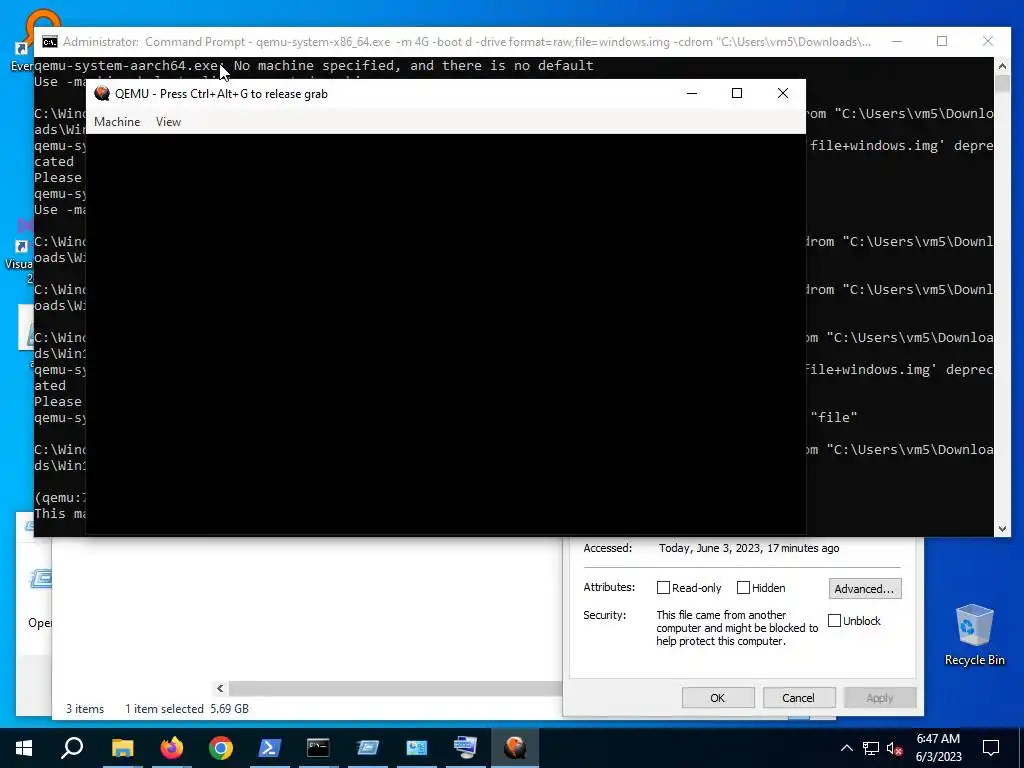Open PowerShell from the taskbar

coord(270,748)
